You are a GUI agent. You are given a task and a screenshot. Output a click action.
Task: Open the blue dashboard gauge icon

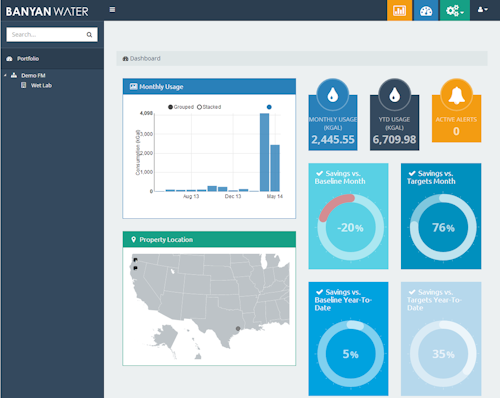click(x=426, y=10)
